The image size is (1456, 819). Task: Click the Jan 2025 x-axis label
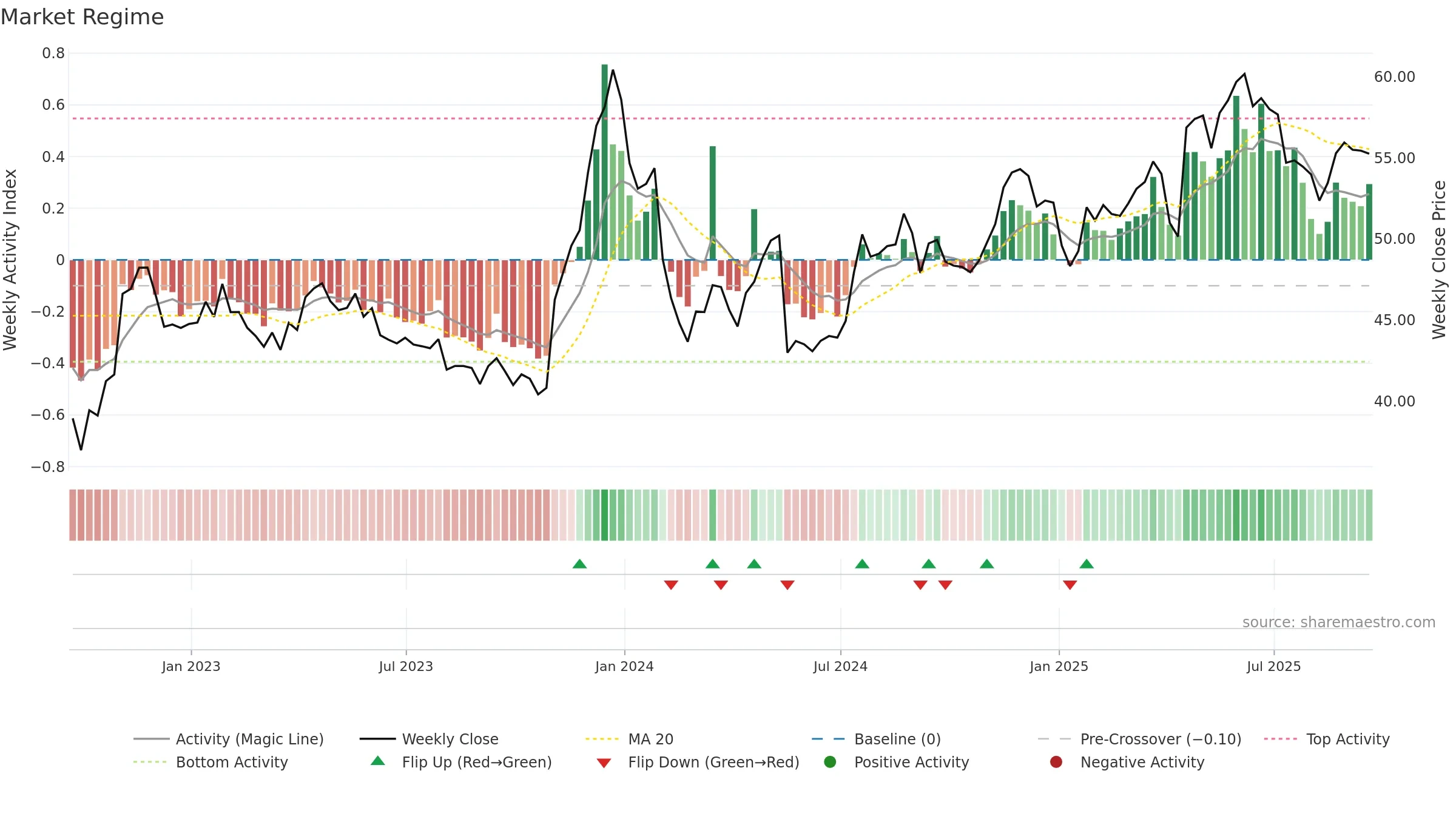(x=1059, y=667)
